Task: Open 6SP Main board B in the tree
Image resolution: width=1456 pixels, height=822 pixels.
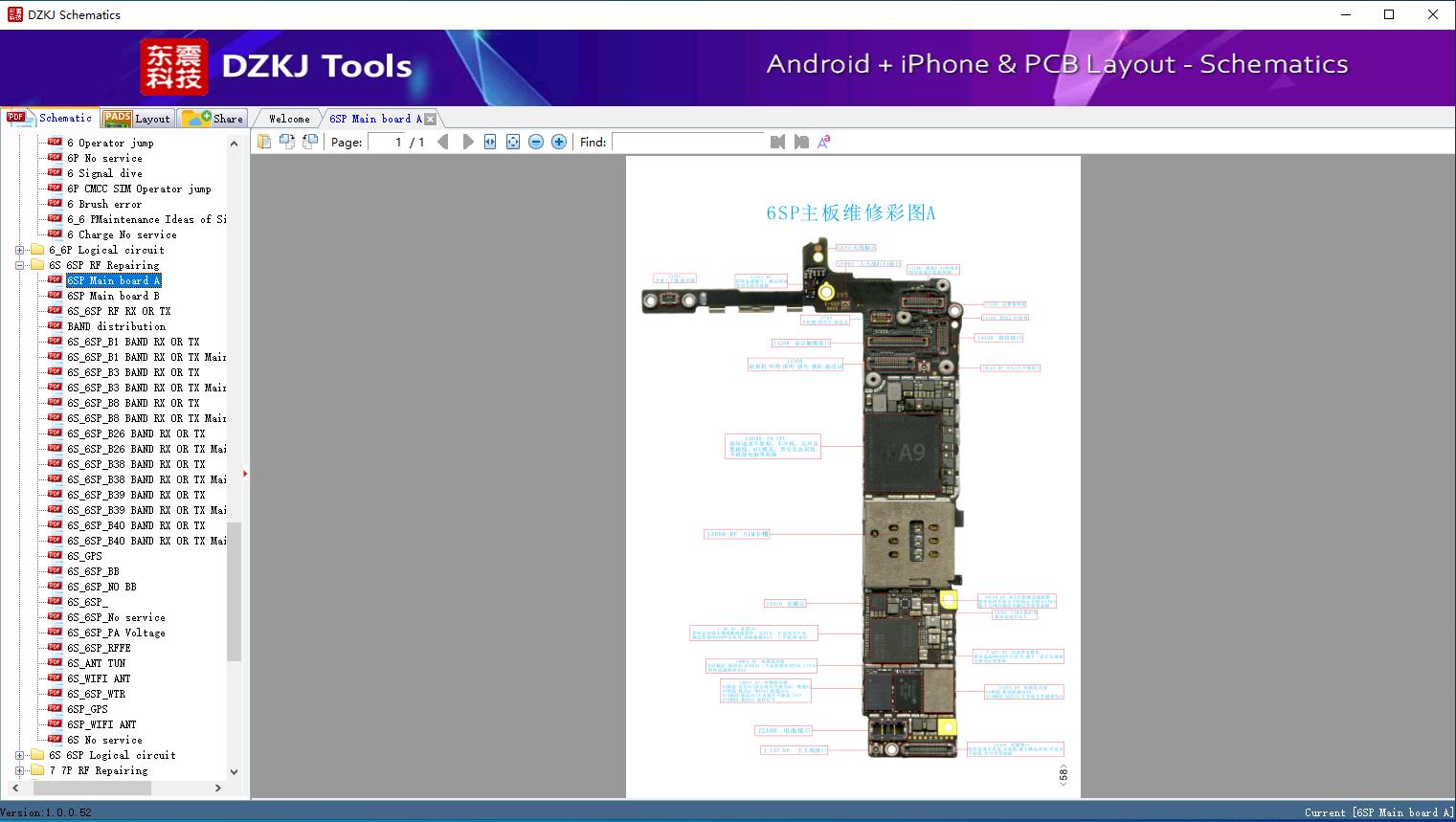Action: coord(113,296)
